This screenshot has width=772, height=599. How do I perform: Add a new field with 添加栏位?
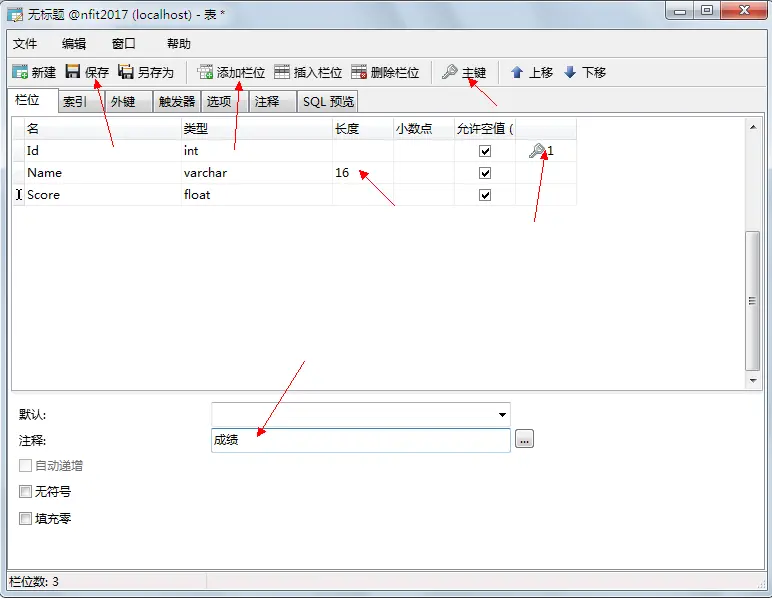click(231, 72)
